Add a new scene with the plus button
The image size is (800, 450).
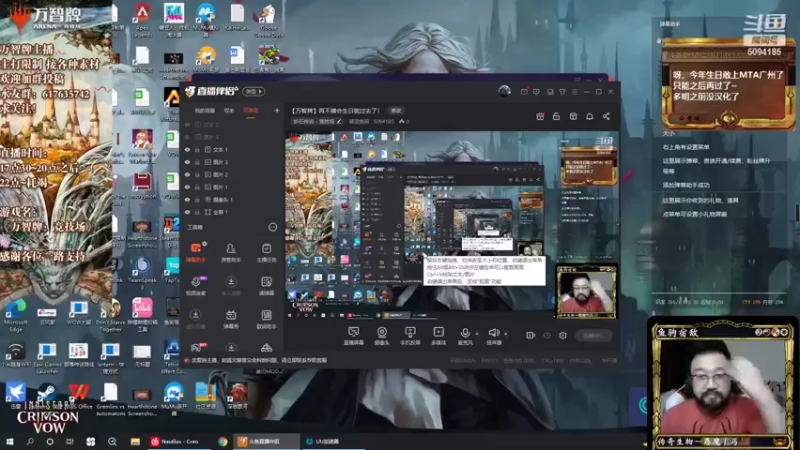(277, 110)
